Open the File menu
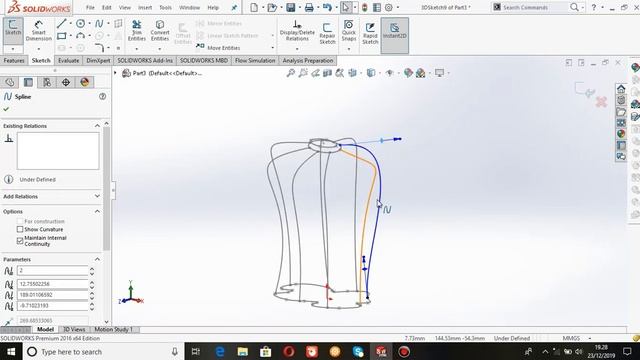The image size is (640, 360). point(90,7)
